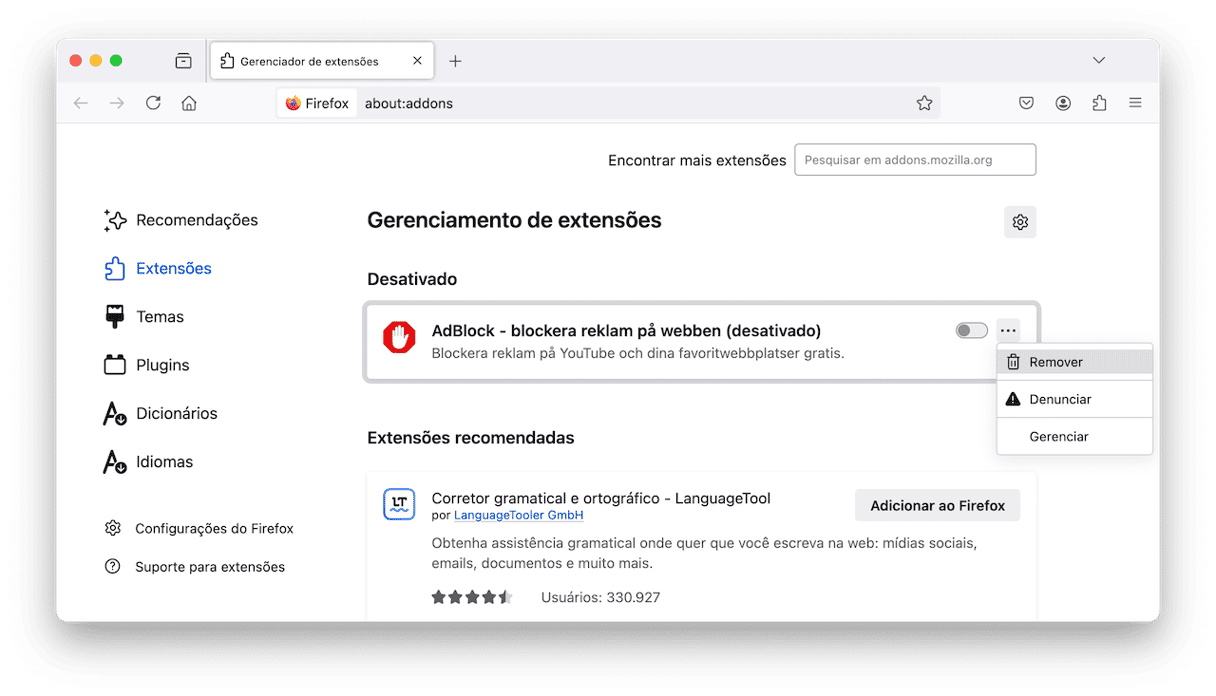Click the Extensões recomendadas heading
Screen dimensions: 1216x696
coord(471,438)
